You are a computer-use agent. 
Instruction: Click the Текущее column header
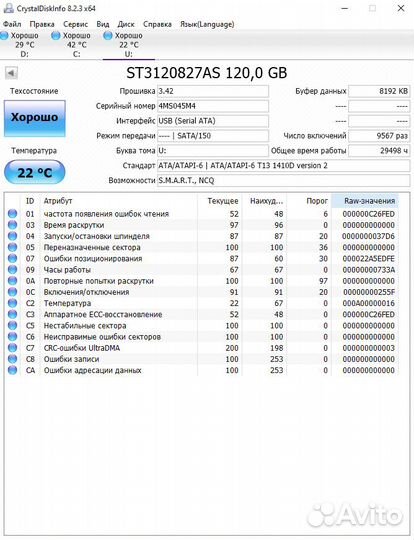click(x=220, y=201)
